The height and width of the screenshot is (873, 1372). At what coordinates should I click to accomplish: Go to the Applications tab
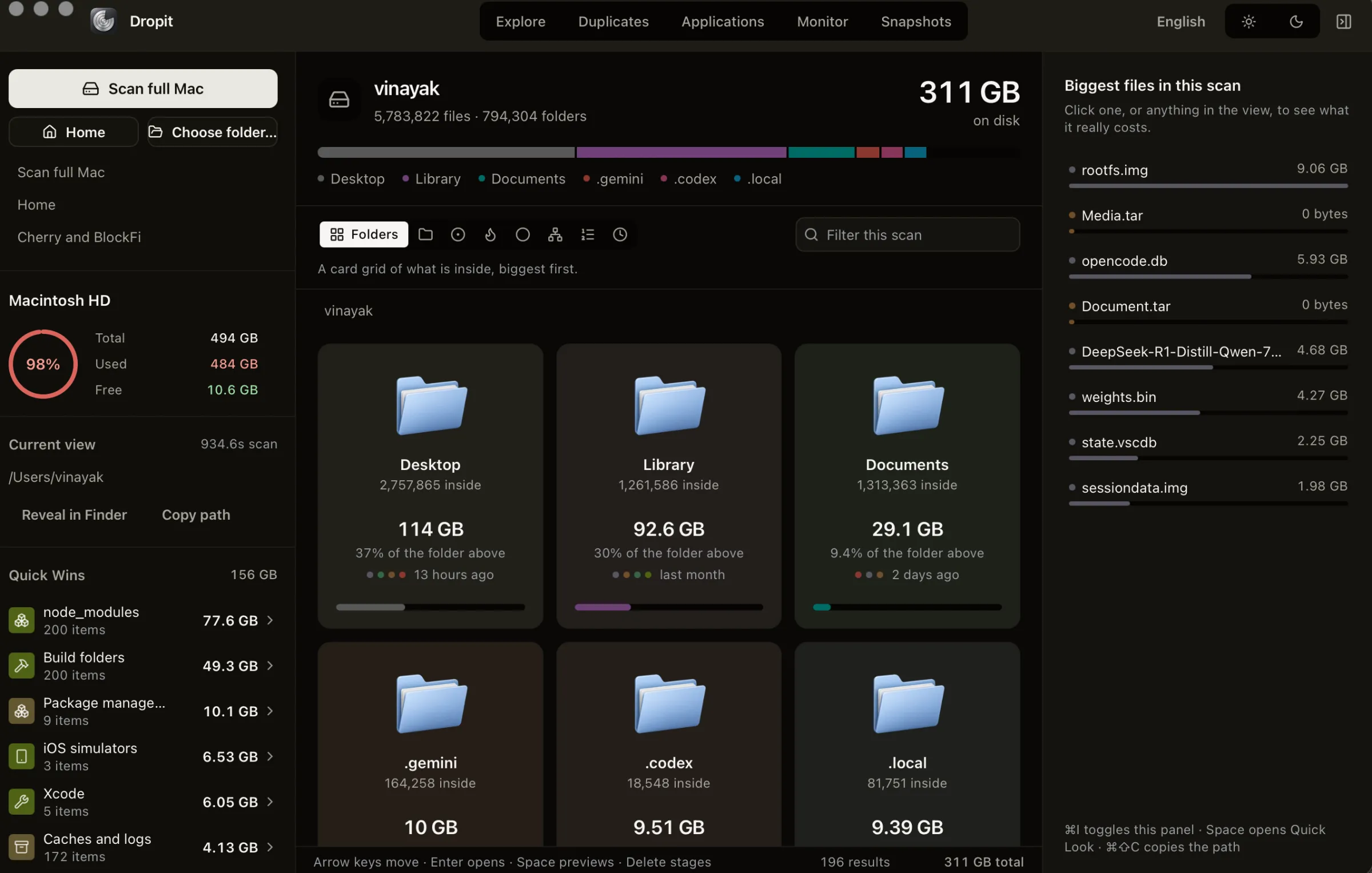tap(723, 22)
